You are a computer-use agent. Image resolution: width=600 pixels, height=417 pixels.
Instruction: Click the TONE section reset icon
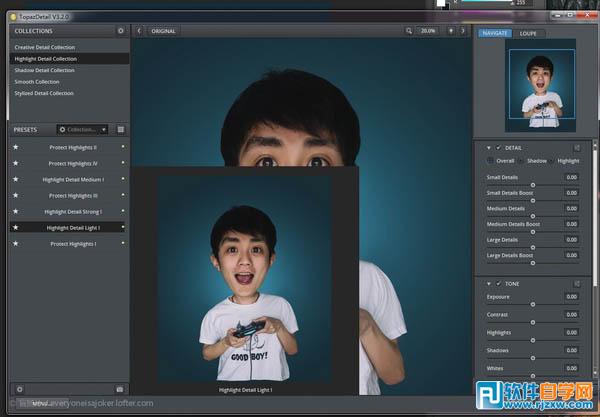577,284
